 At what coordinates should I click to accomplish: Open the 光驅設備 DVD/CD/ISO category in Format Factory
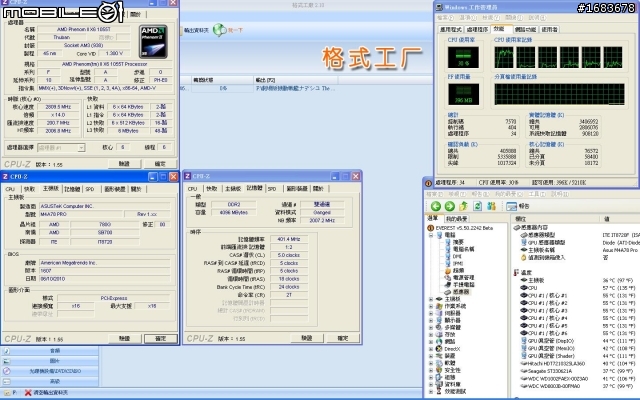(50, 371)
